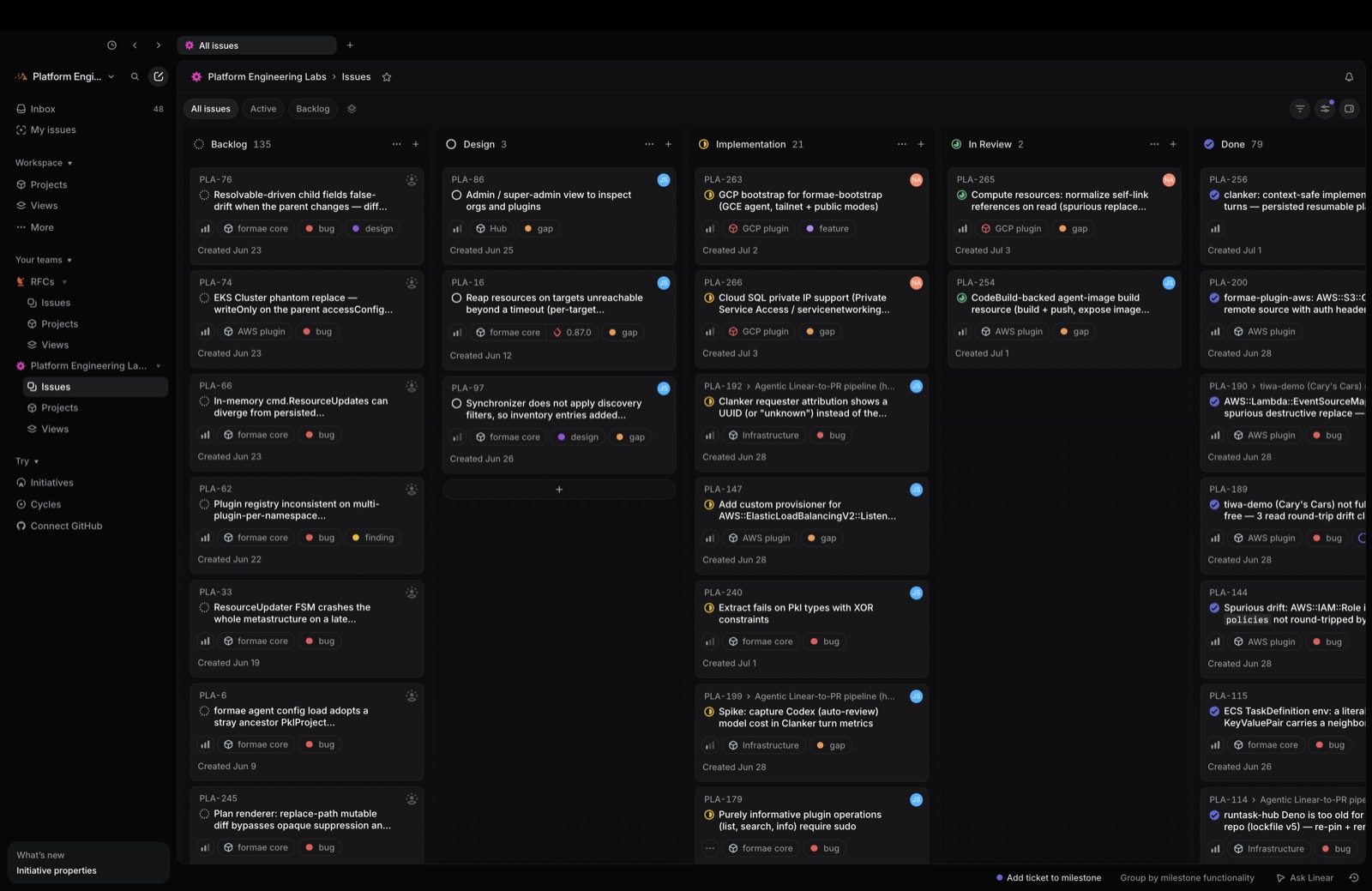Collapse the RFCs team

click(x=64, y=282)
